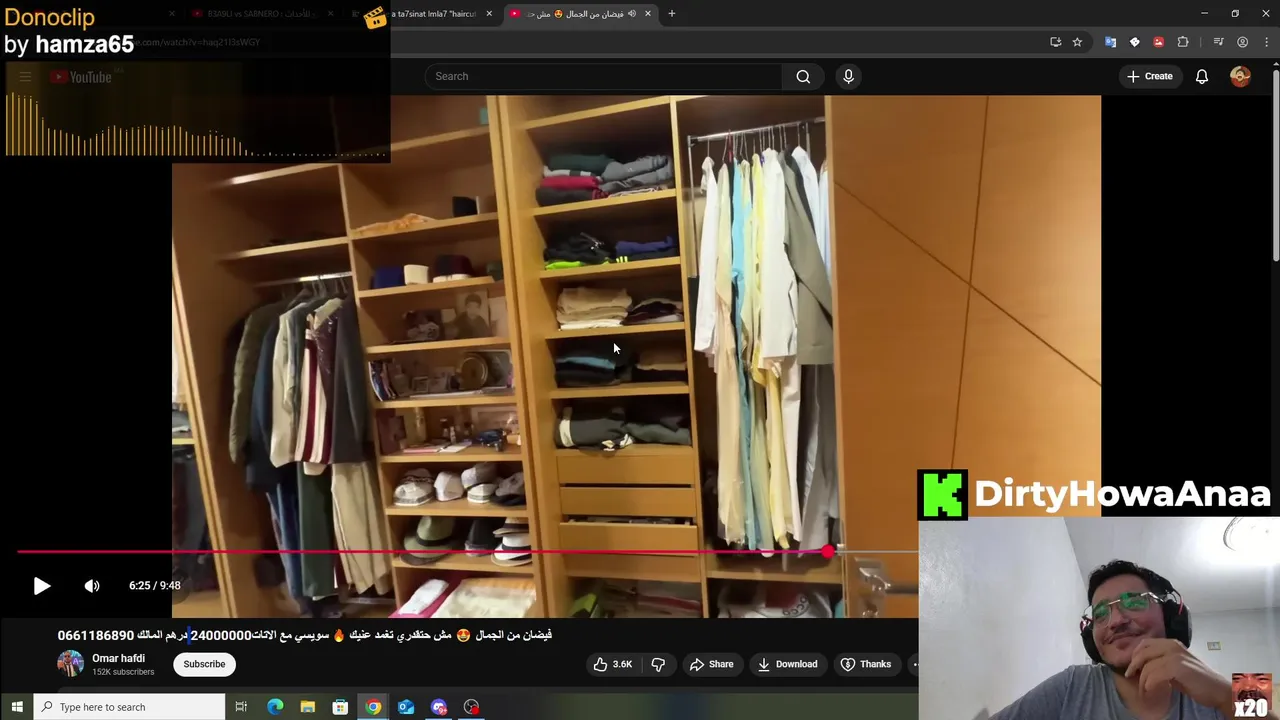Play the paused YouTube video
Image resolution: width=1280 pixels, height=720 pixels.
coord(42,586)
